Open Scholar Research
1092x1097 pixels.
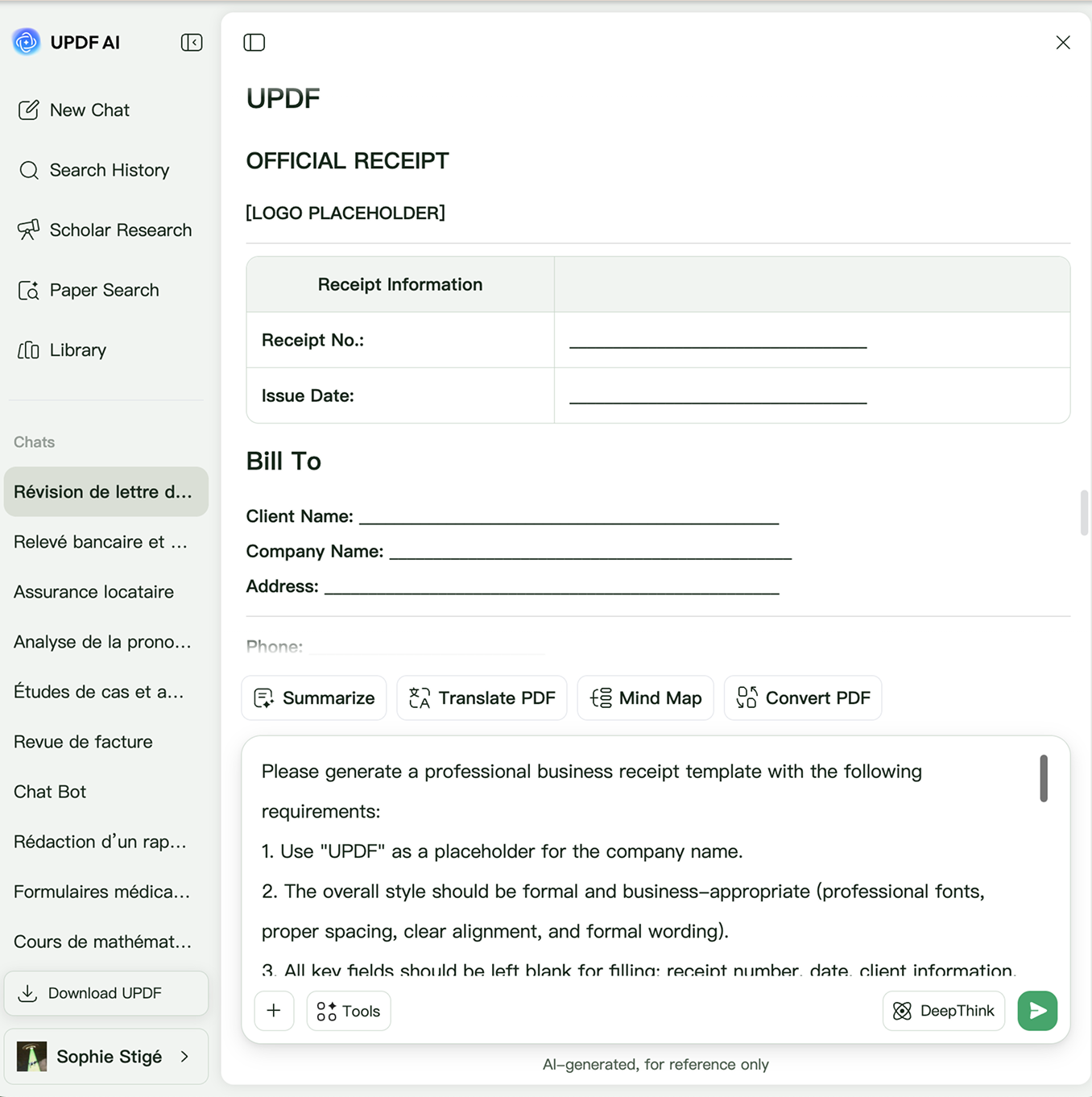point(105,230)
